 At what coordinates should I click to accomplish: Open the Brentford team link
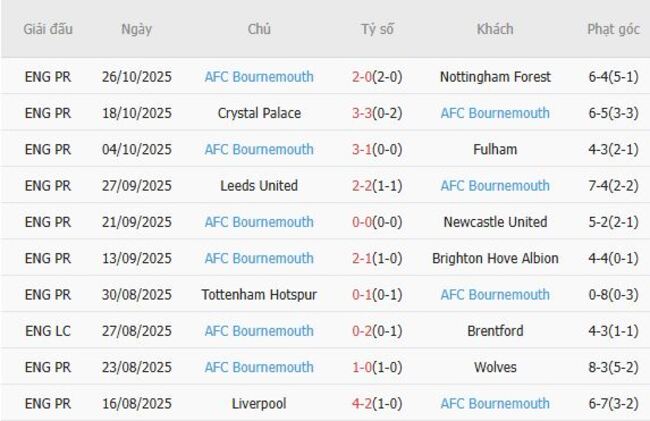pyautogui.click(x=495, y=331)
